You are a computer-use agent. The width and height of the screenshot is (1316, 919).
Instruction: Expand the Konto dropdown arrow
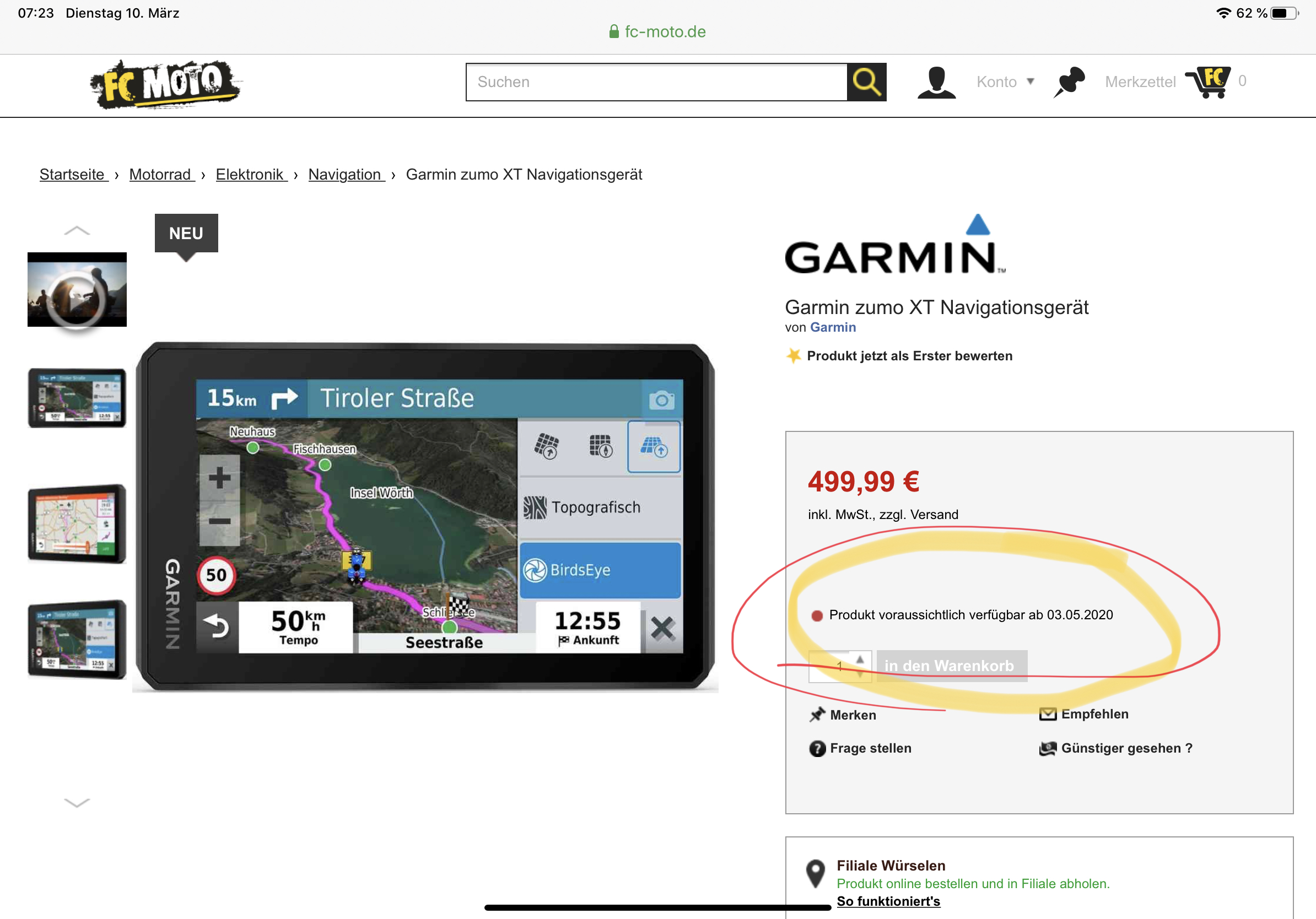tap(1030, 82)
